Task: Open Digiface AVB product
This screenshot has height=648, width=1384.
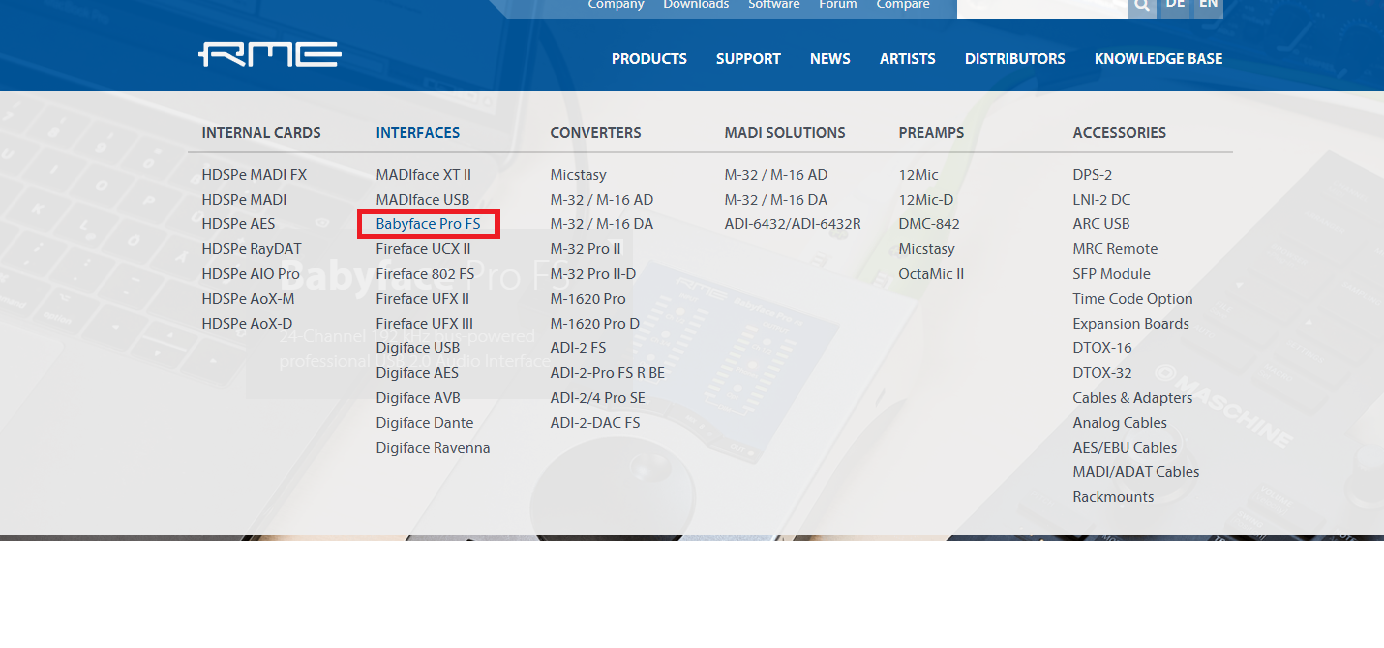Action: (x=418, y=398)
